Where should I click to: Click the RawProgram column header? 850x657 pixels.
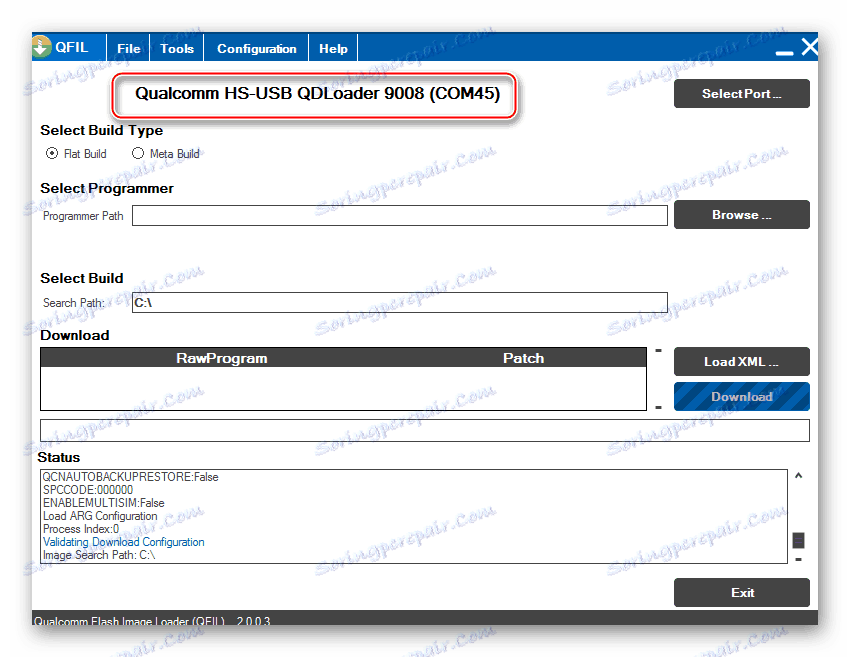tap(222, 358)
